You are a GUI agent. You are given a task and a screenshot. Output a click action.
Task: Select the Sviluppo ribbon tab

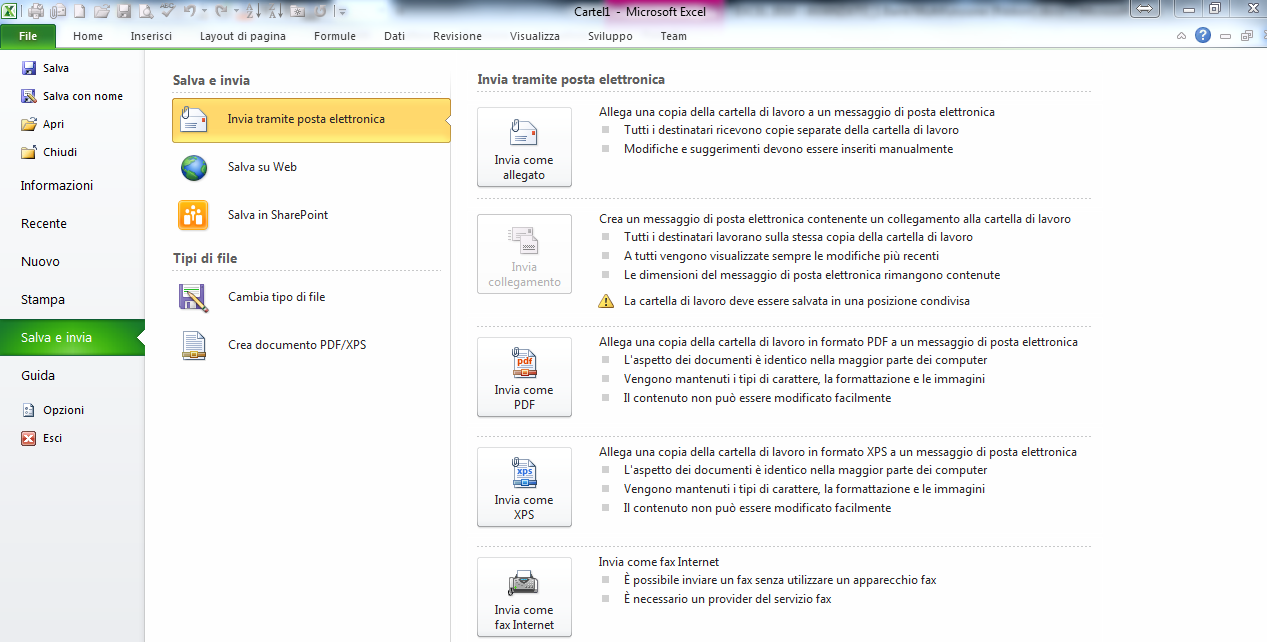coord(610,36)
